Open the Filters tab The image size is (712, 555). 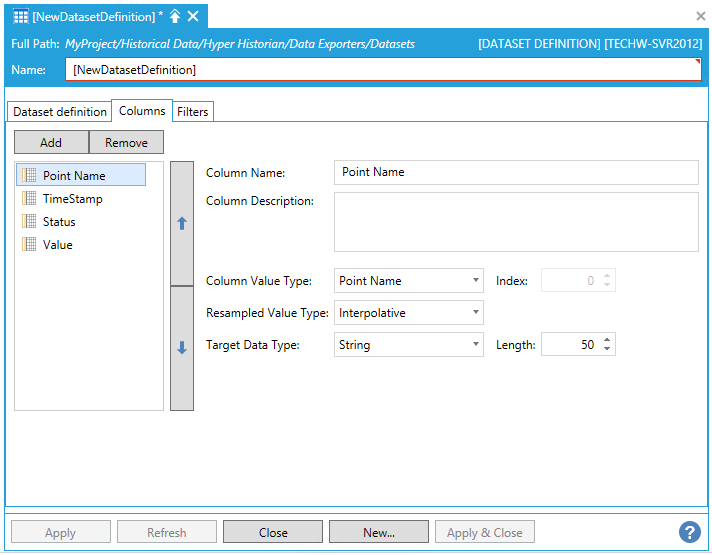(192, 112)
